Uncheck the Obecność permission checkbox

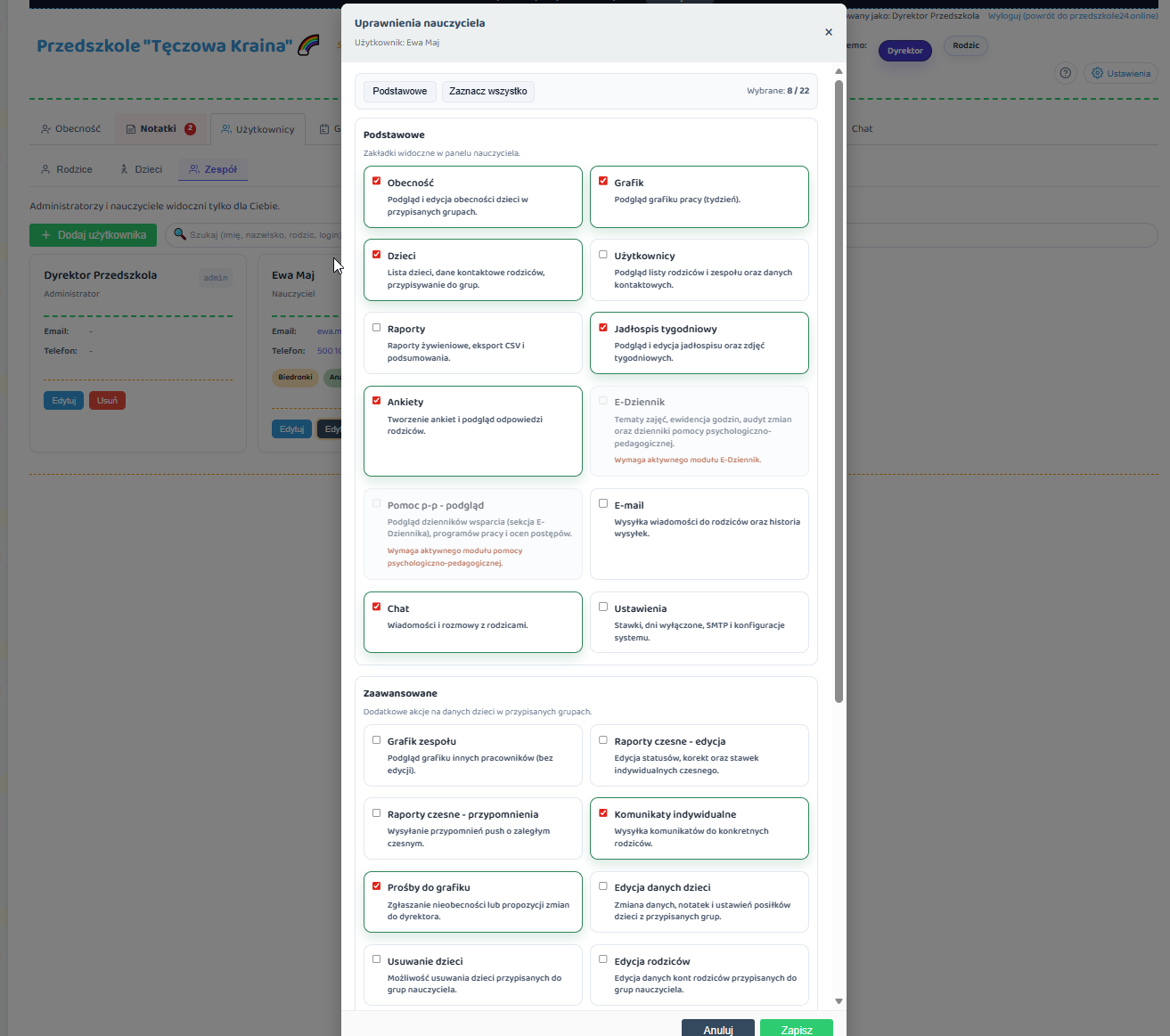pos(377,181)
